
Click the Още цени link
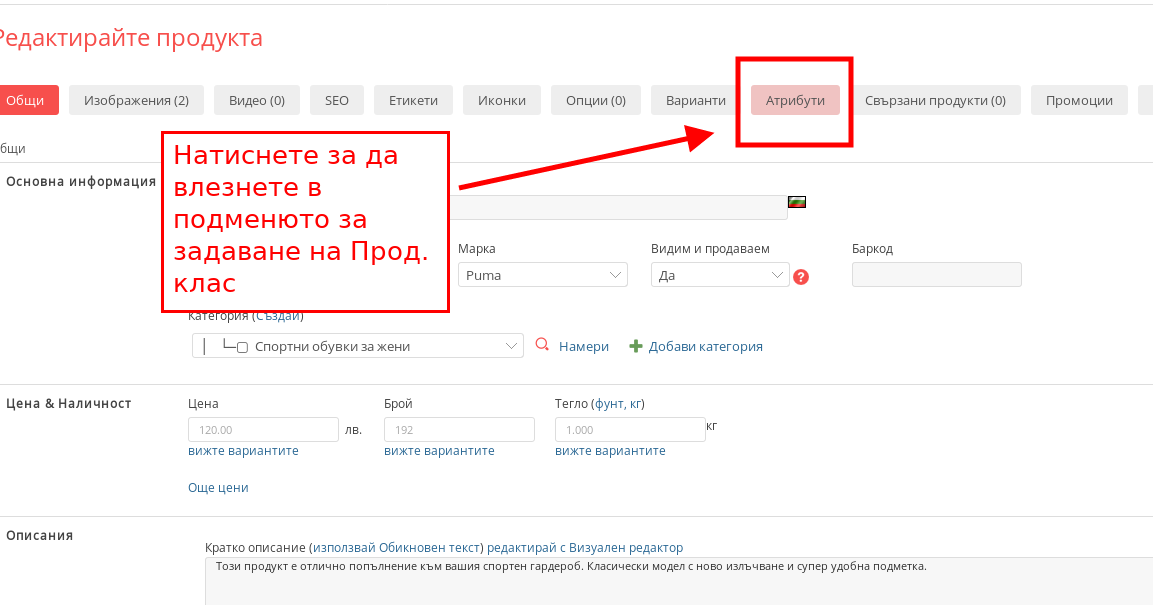(x=218, y=487)
